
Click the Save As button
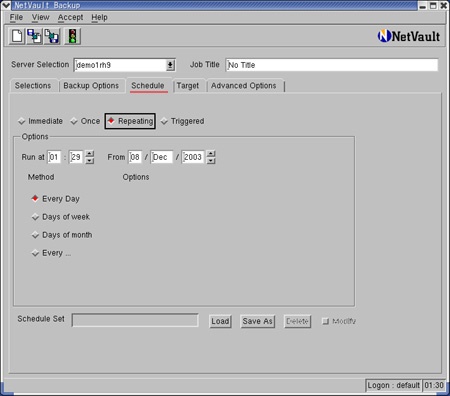tap(258, 321)
